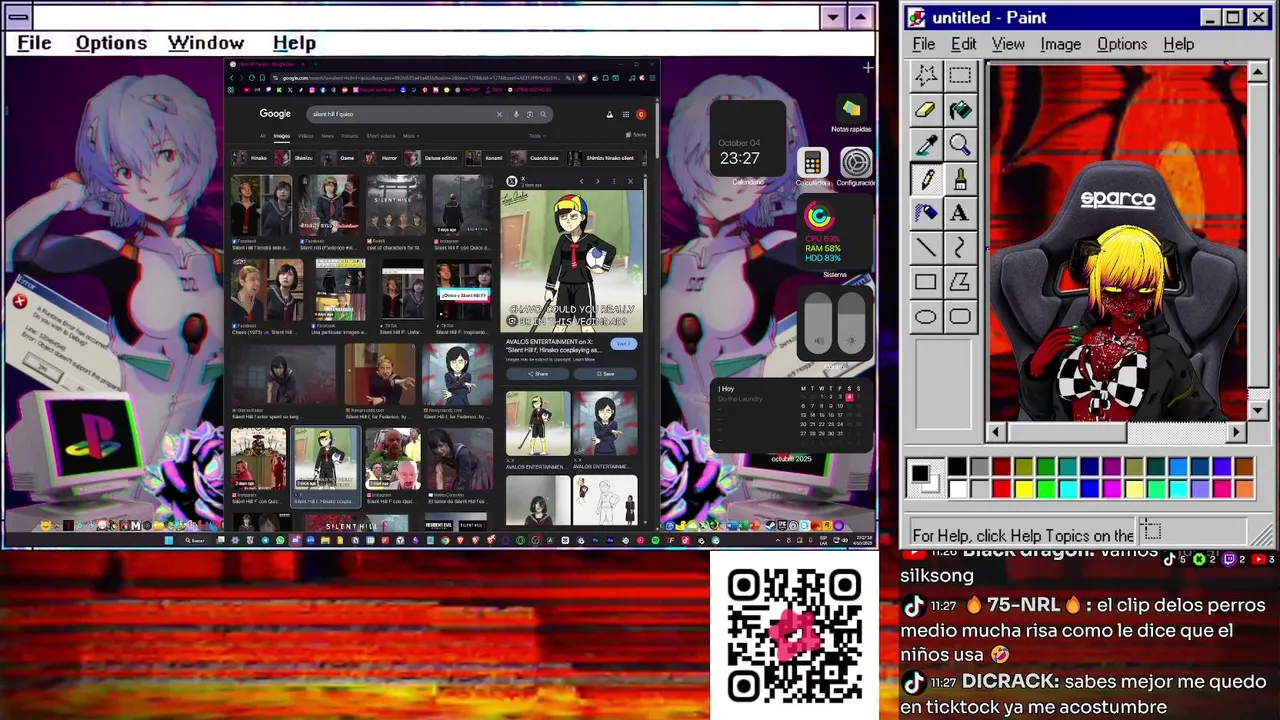Open Google Lens image search icon
Viewport: 1280px width, 720px height.
[529, 114]
